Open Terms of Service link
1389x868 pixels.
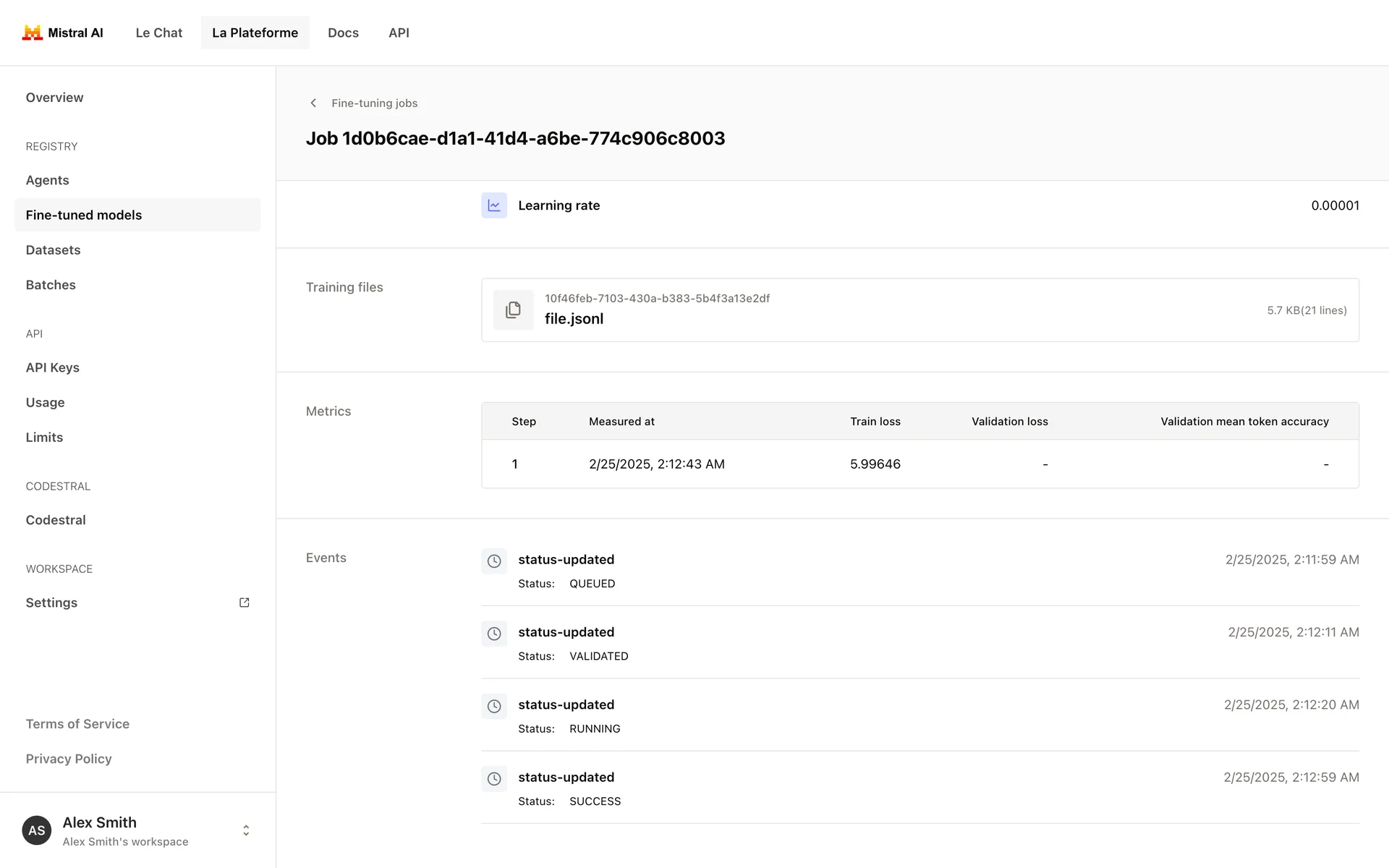pos(77,724)
